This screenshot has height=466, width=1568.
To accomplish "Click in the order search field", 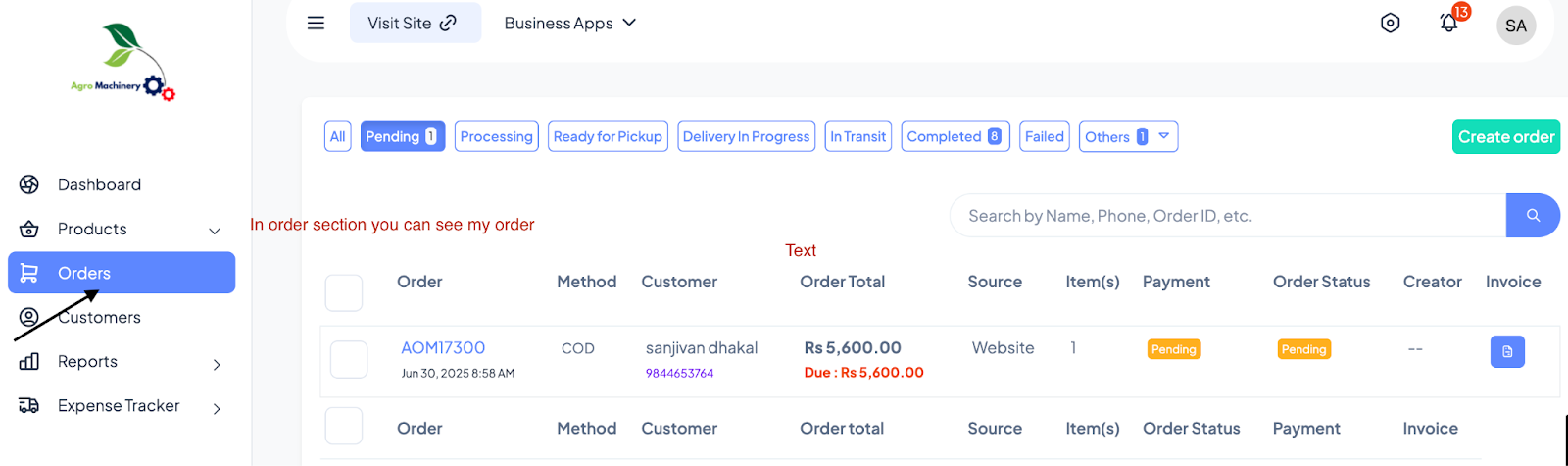I will coord(1227,216).
